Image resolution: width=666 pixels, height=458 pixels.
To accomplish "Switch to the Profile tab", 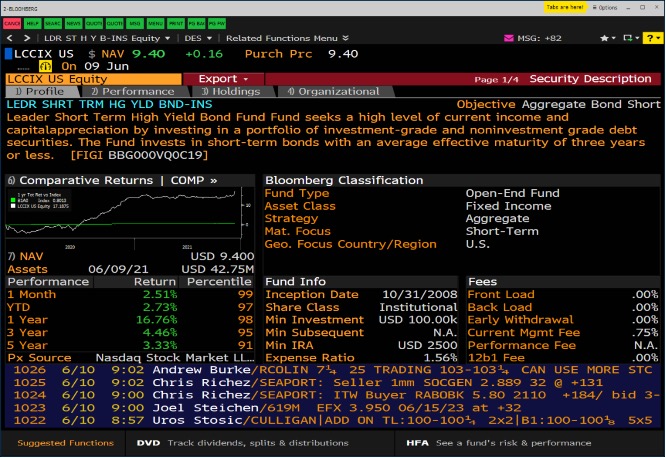I will click(x=42, y=91).
